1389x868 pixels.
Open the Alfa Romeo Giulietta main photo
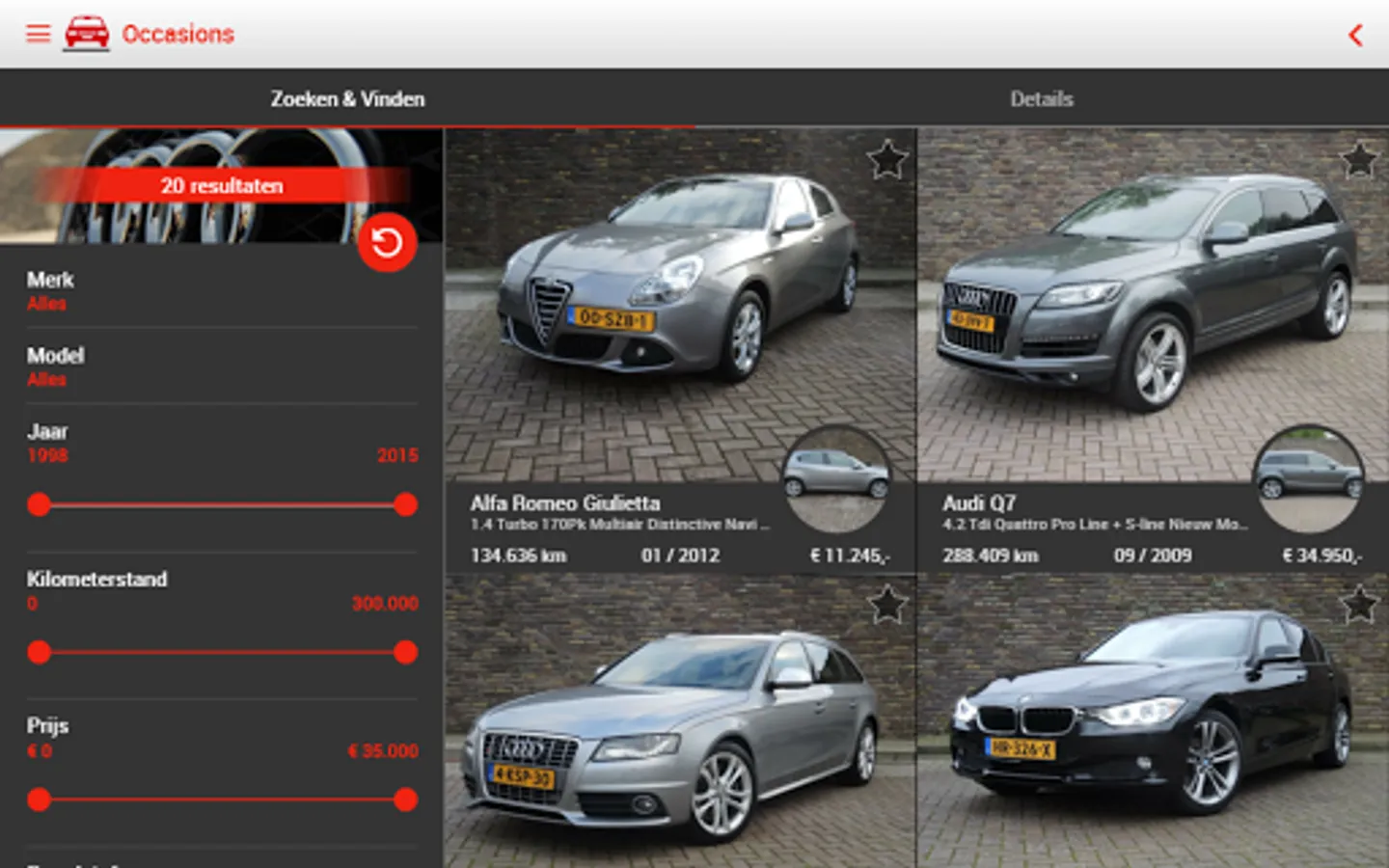tap(680, 306)
